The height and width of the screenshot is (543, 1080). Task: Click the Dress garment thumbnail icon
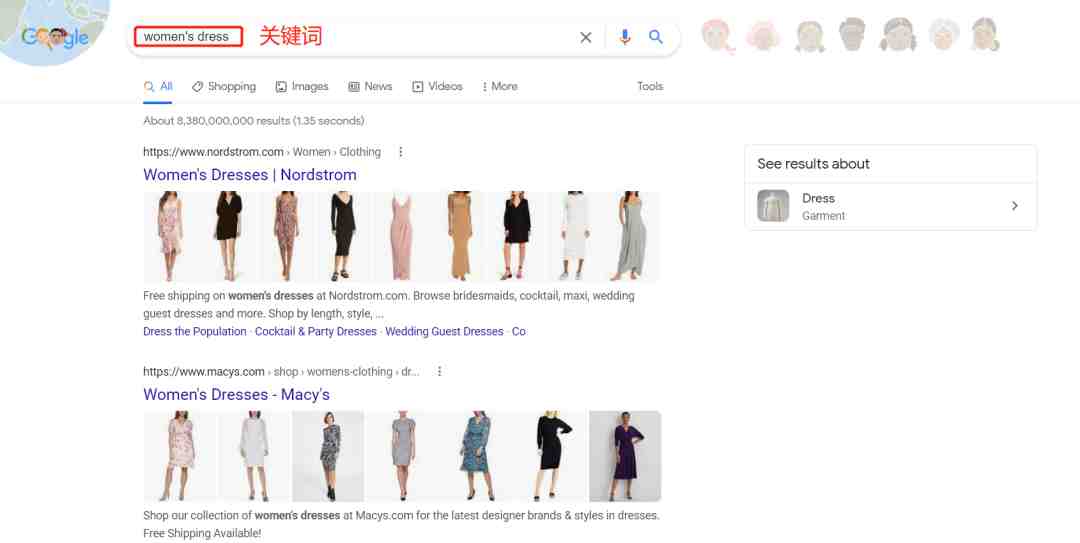click(x=773, y=206)
